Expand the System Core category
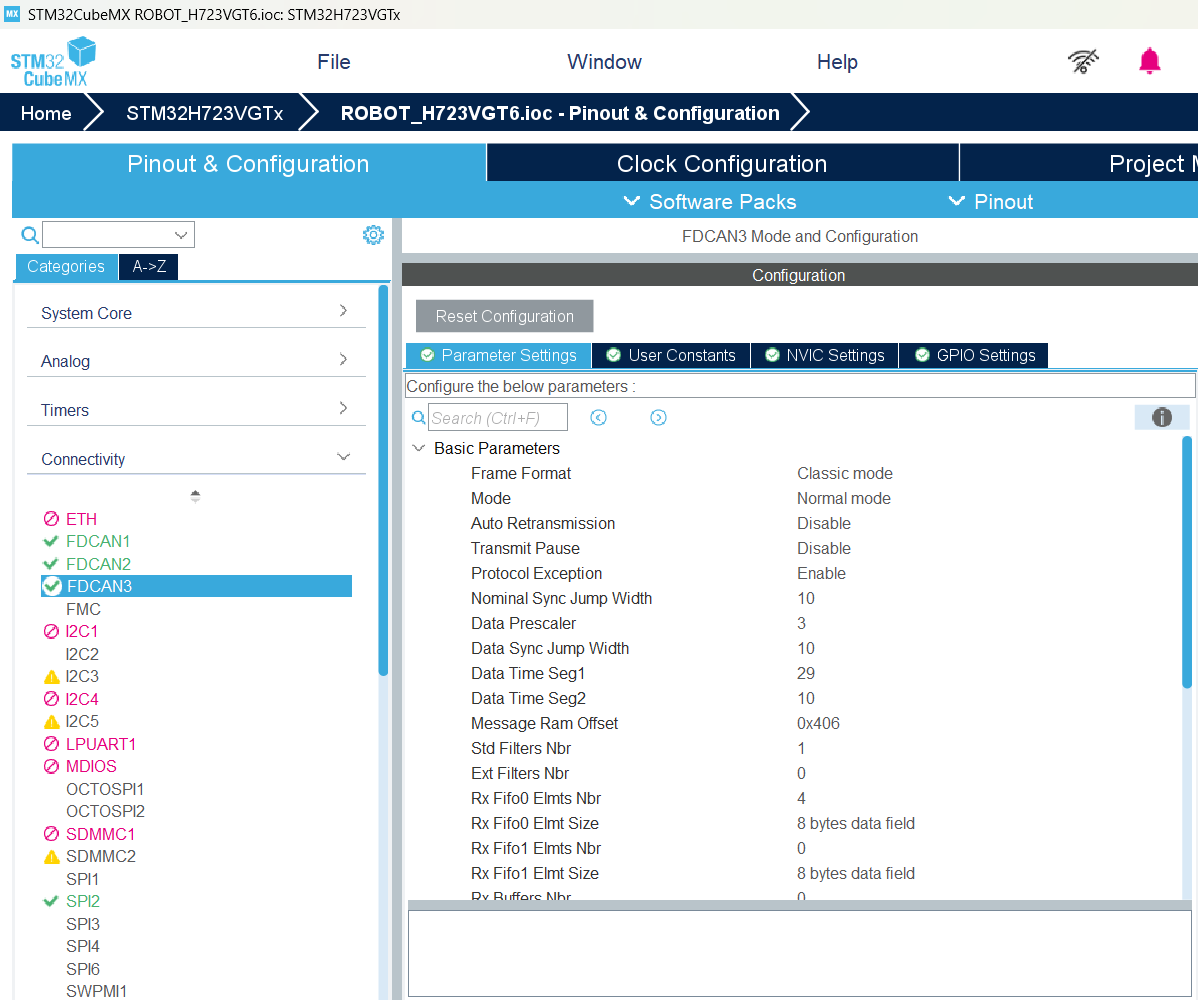The height and width of the screenshot is (1000, 1198). coord(196,312)
